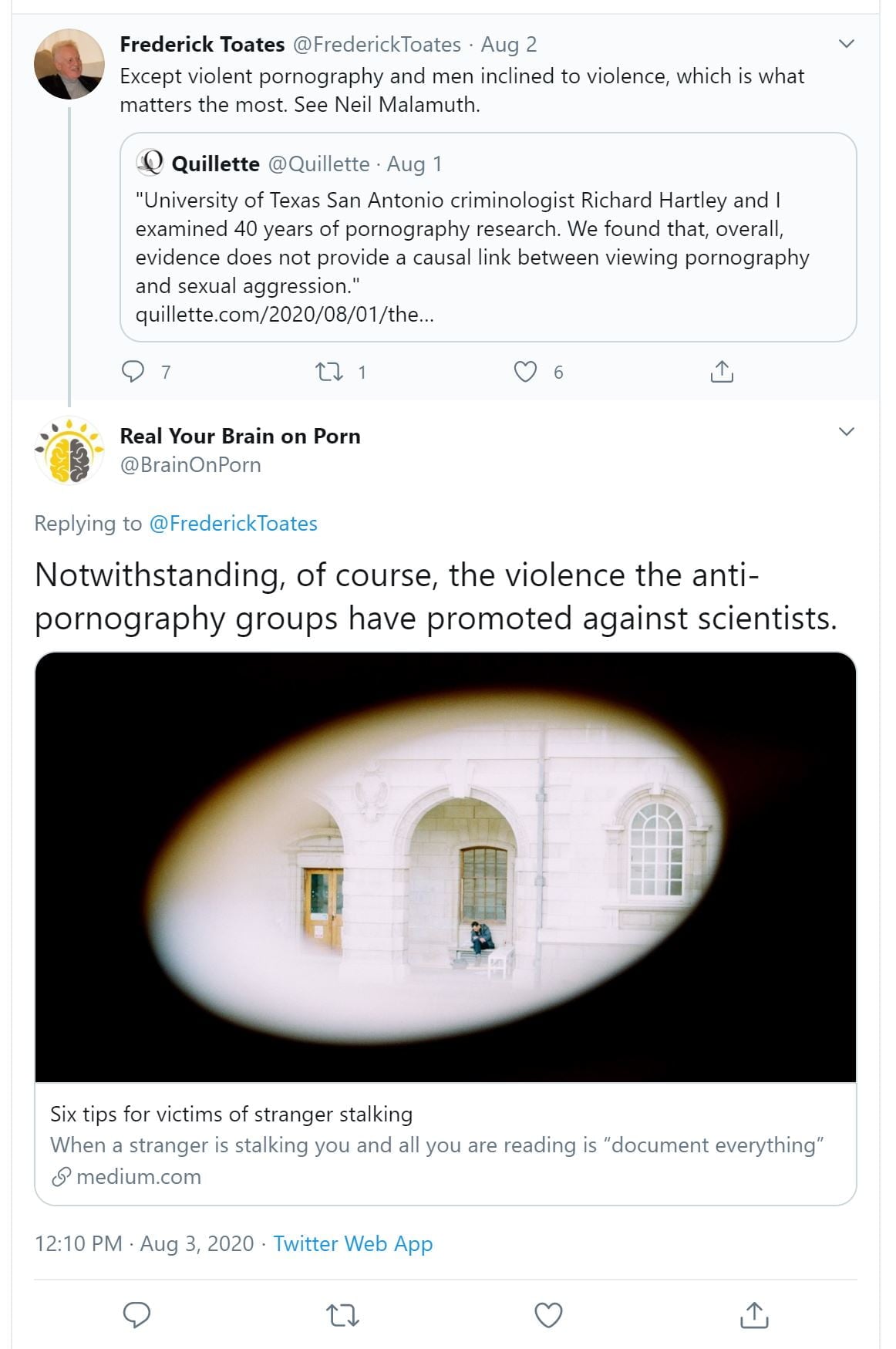
Task: Open the quillette.com article link
Action: tap(285, 314)
